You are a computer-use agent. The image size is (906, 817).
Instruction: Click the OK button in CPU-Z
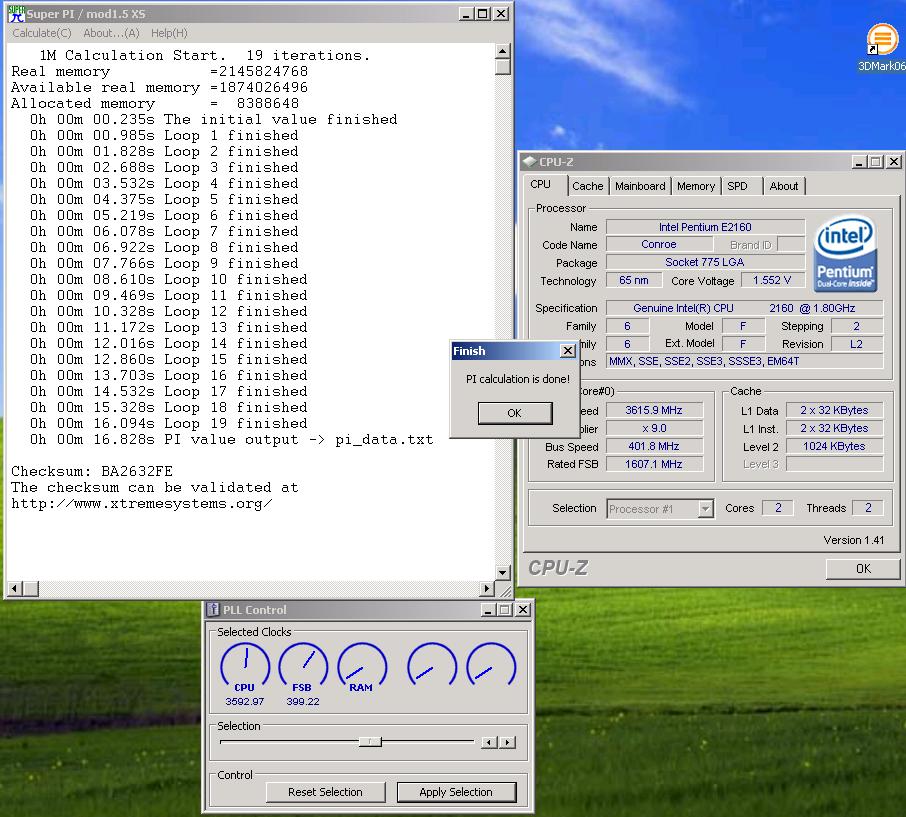tap(863, 569)
